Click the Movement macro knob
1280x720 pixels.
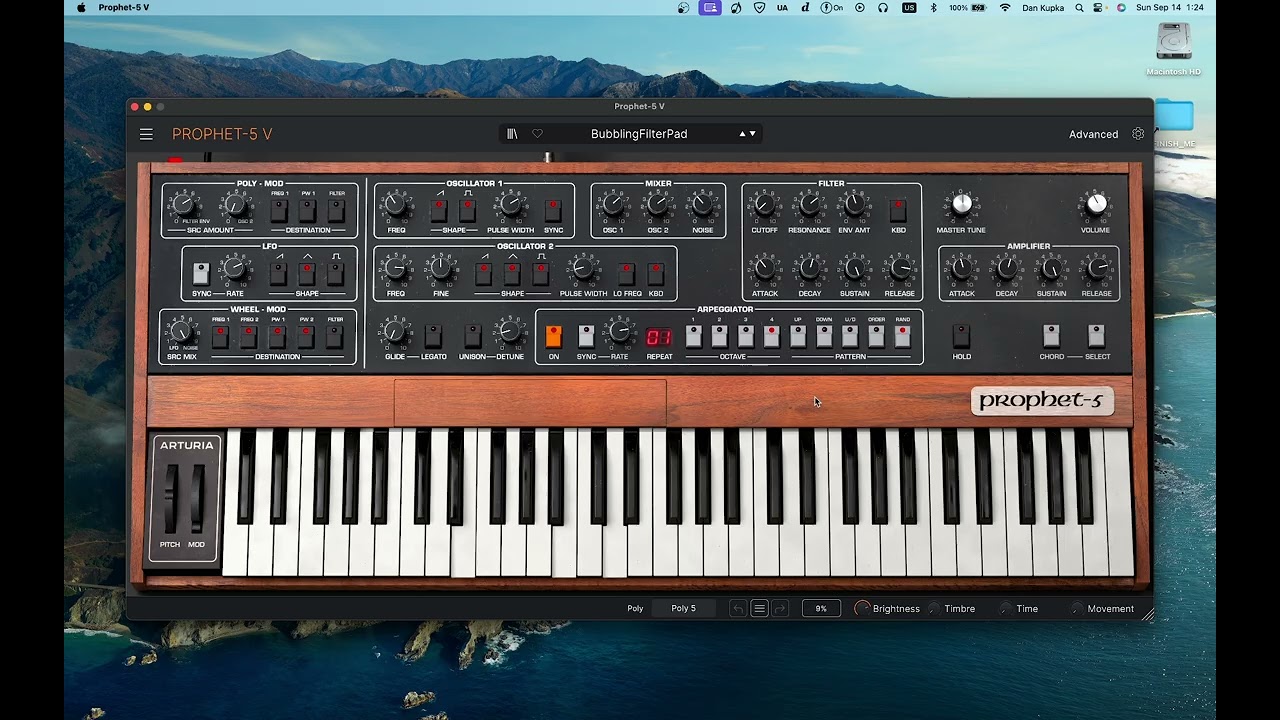coord(1077,608)
